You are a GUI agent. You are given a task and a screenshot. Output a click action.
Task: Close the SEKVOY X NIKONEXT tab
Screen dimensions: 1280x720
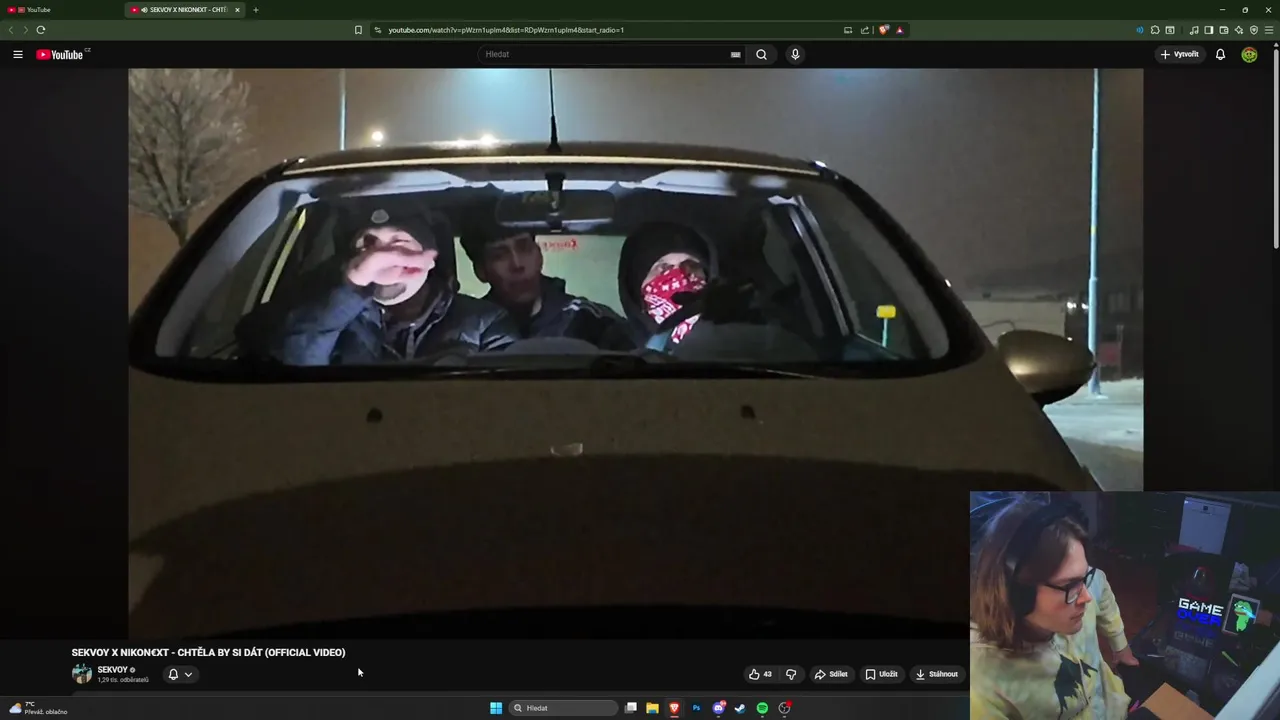pyautogui.click(x=237, y=10)
